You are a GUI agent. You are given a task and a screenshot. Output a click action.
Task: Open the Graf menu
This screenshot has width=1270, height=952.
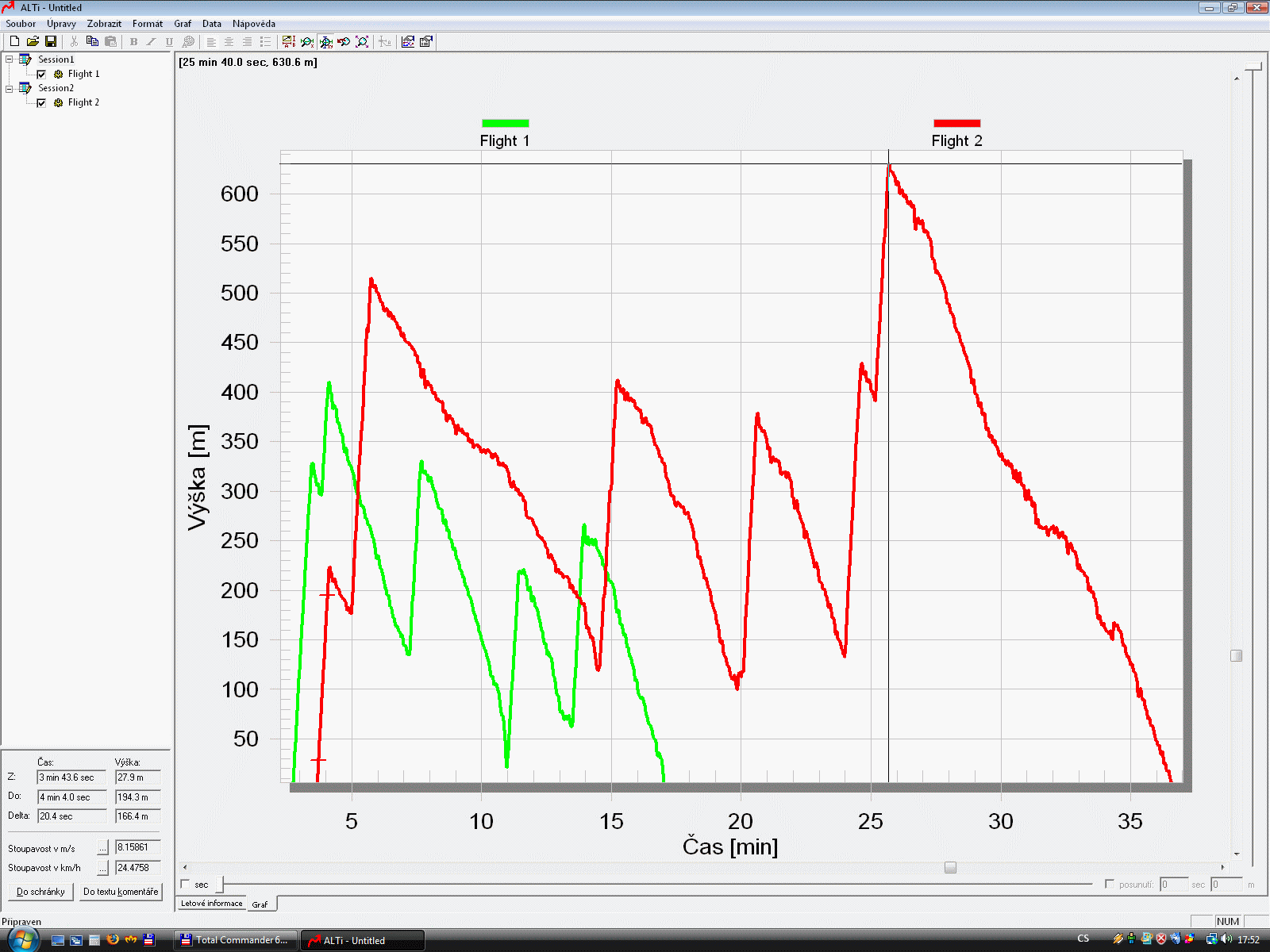[183, 24]
